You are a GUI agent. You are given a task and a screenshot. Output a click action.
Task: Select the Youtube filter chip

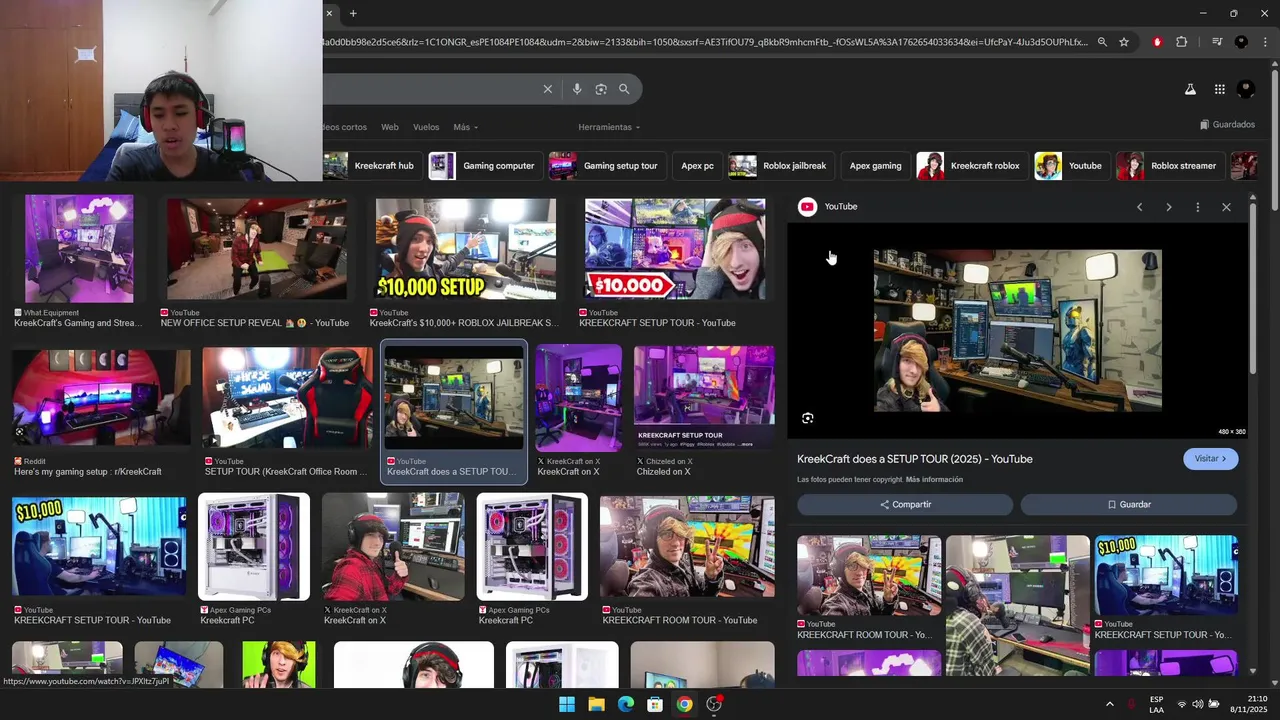tap(1070, 166)
